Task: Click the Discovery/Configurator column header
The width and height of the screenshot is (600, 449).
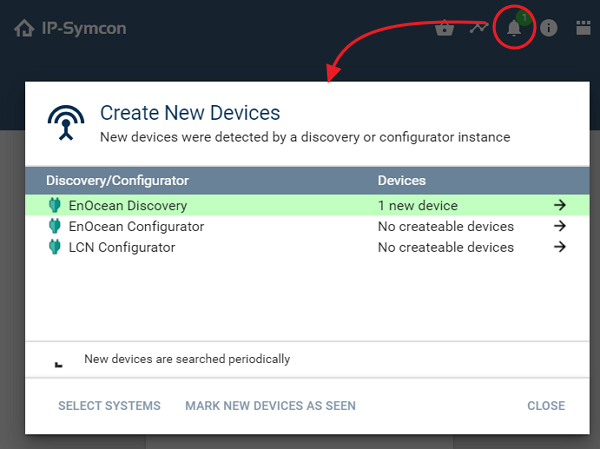Action: 117,181
